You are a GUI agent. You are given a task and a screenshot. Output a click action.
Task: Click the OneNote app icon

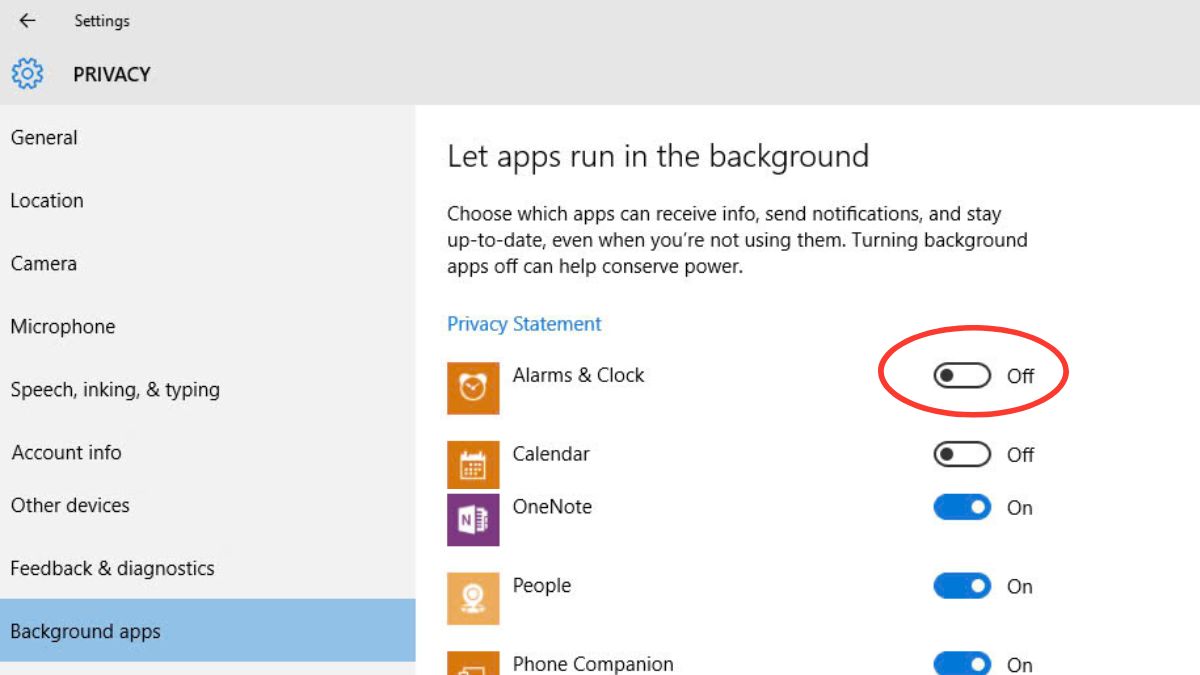(473, 520)
